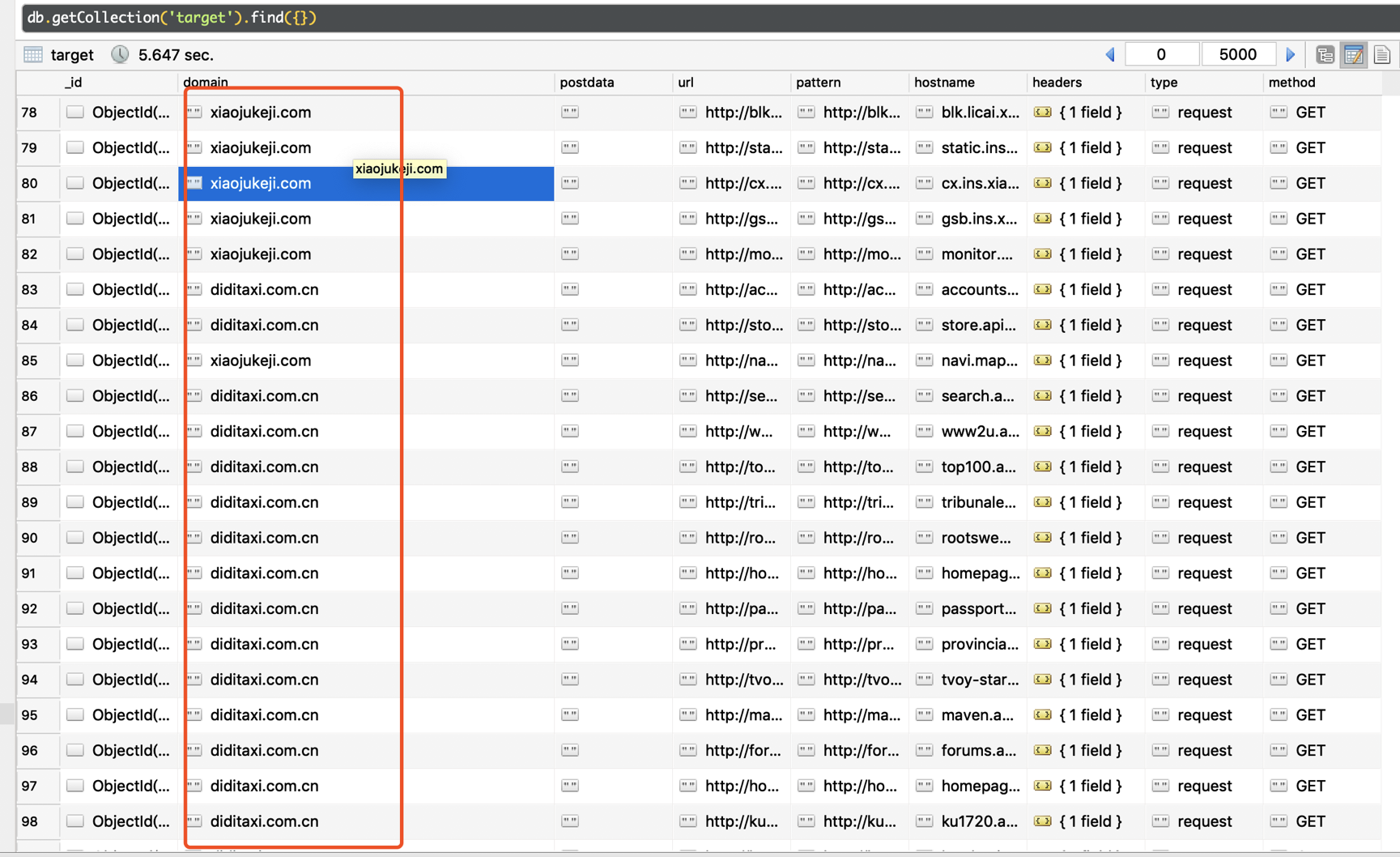Click the type column header
This screenshot has width=1400, height=857.
point(1164,83)
